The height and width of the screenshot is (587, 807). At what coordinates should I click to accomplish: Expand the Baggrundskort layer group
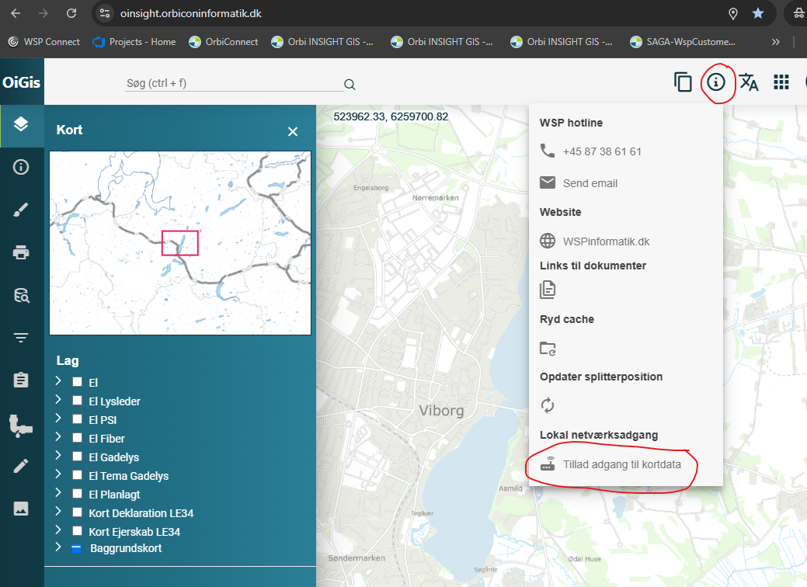pos(58,546)
